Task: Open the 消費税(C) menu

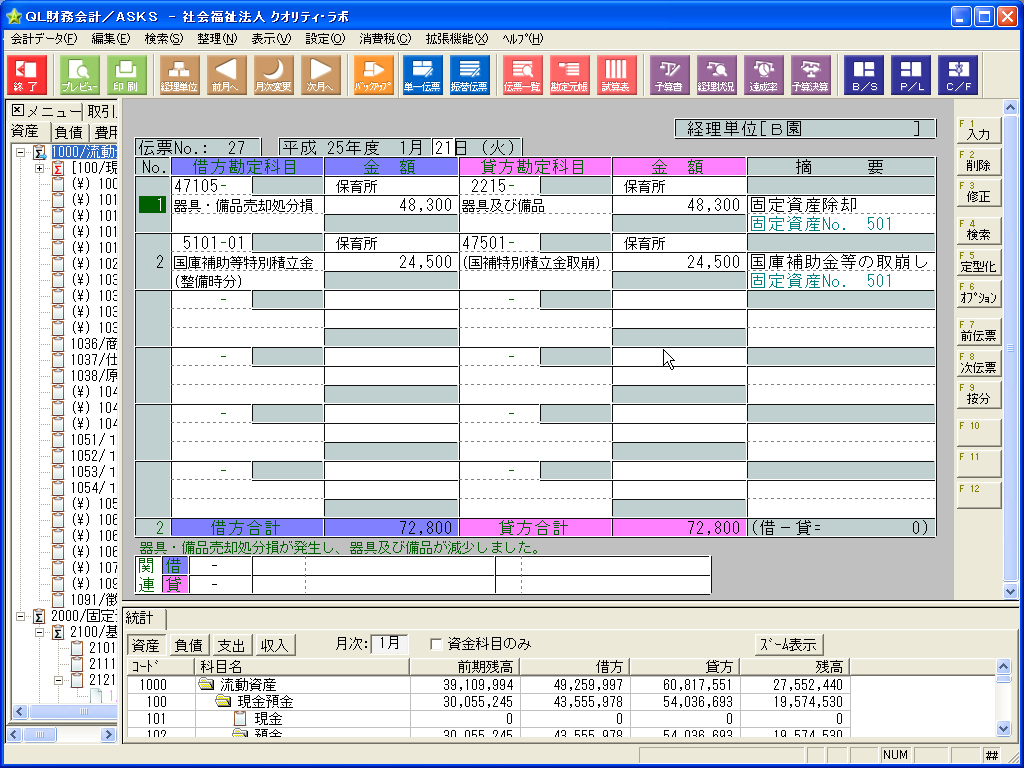Action: [385, 39]
